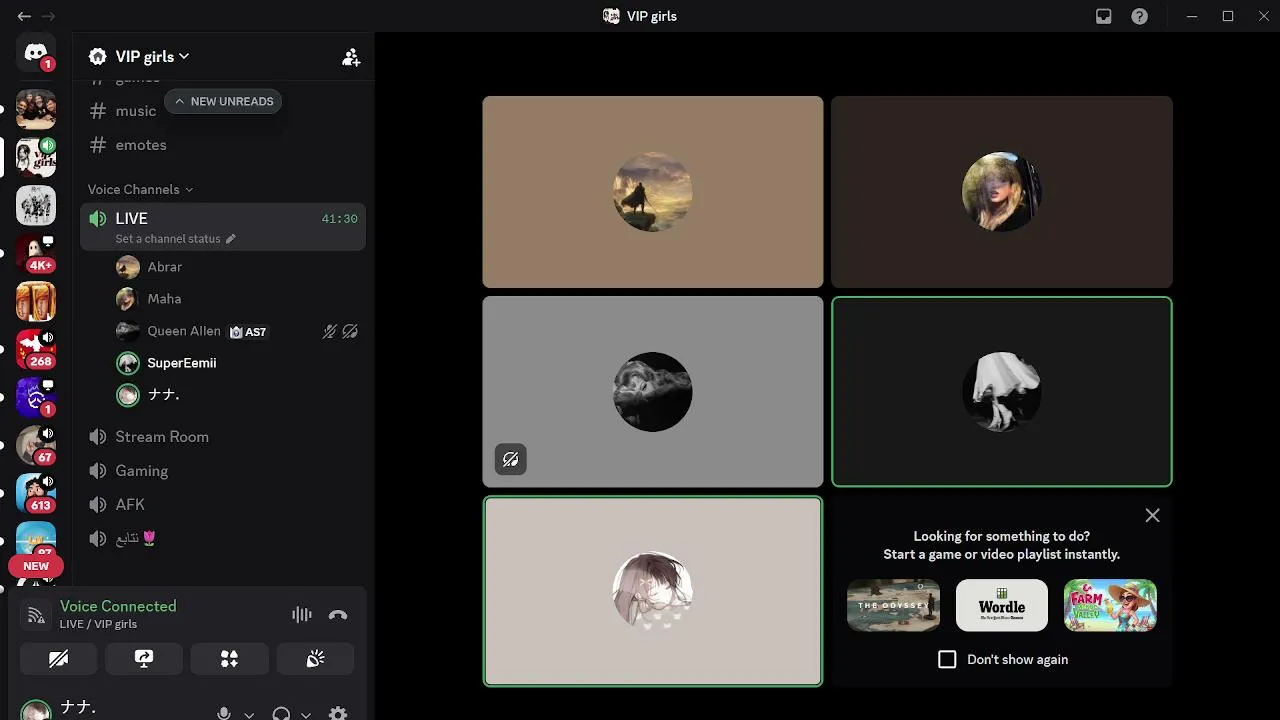Viewport: 1280px width, 720px height.
Task: Focus the anime avatar video tile
Action: [653, 592]
